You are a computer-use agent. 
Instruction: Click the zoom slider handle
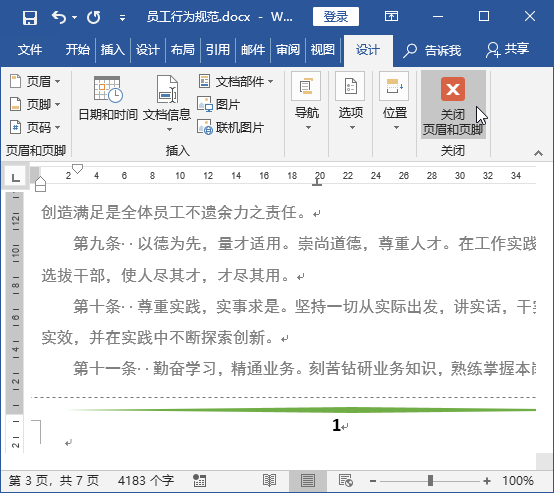[430, 481]
